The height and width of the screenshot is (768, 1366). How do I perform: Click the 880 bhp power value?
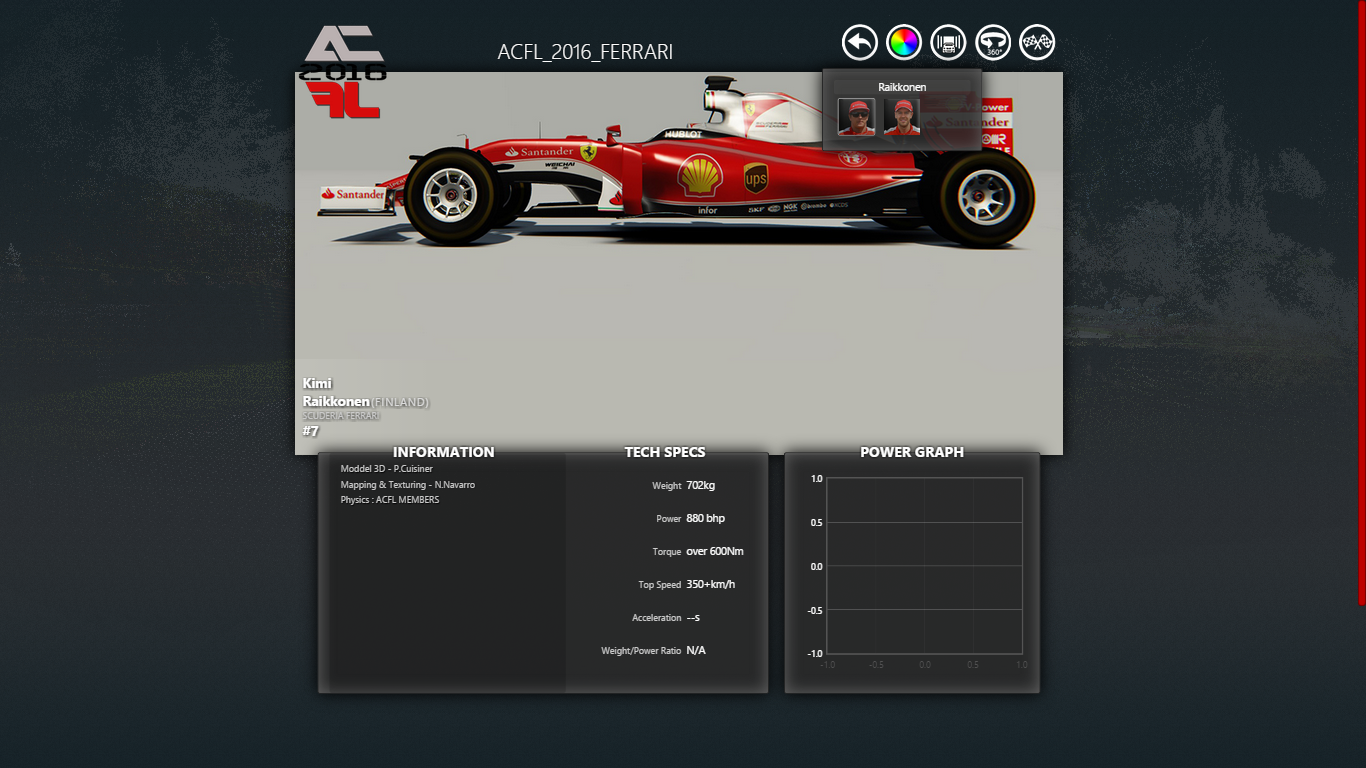point(705,518)
